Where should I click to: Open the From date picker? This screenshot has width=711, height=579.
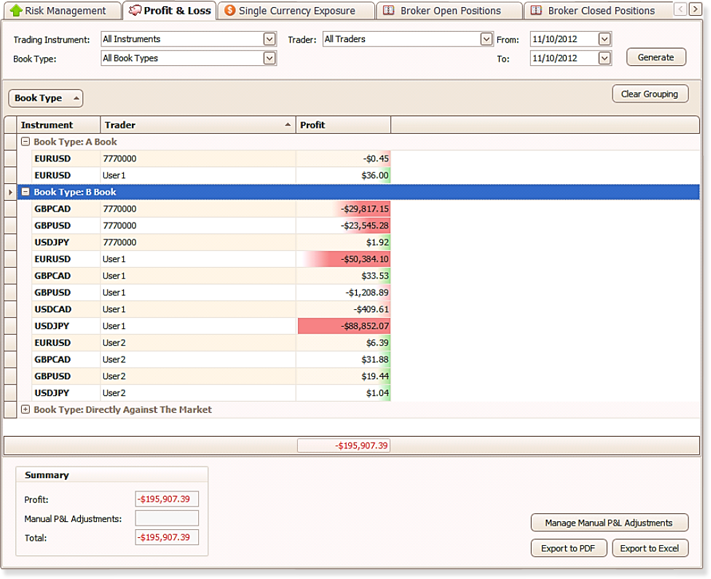(x=604, y=39)
